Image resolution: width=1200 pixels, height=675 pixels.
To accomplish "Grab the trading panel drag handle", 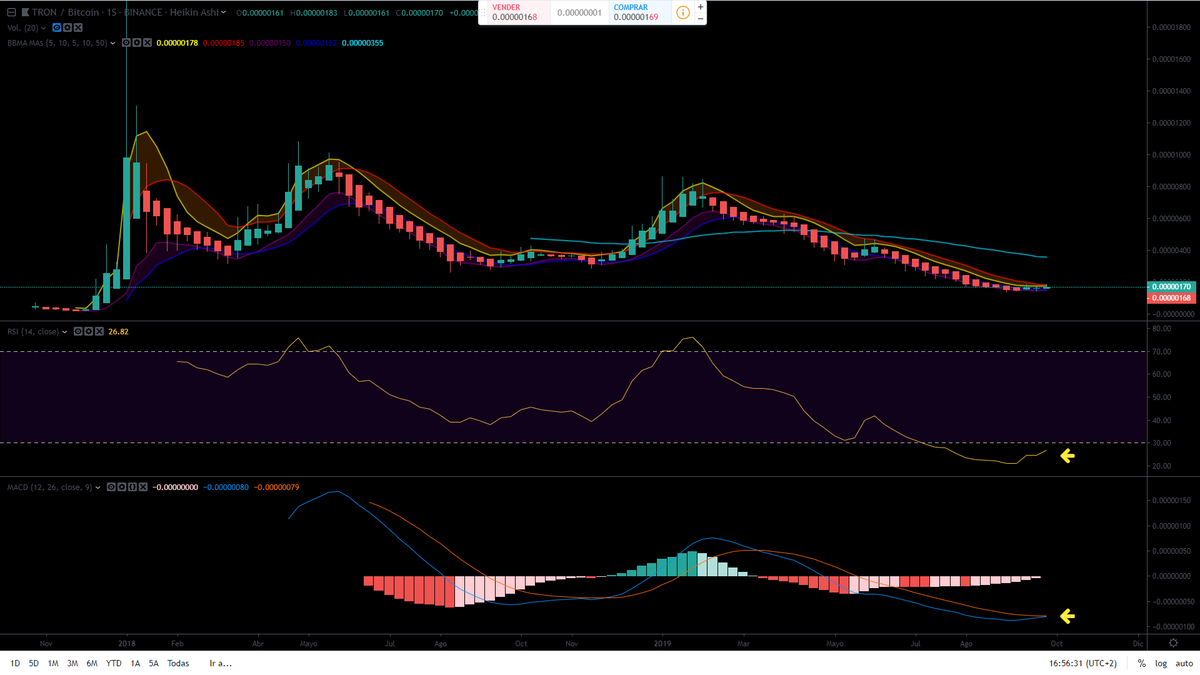I will click(x=483, y=12).
